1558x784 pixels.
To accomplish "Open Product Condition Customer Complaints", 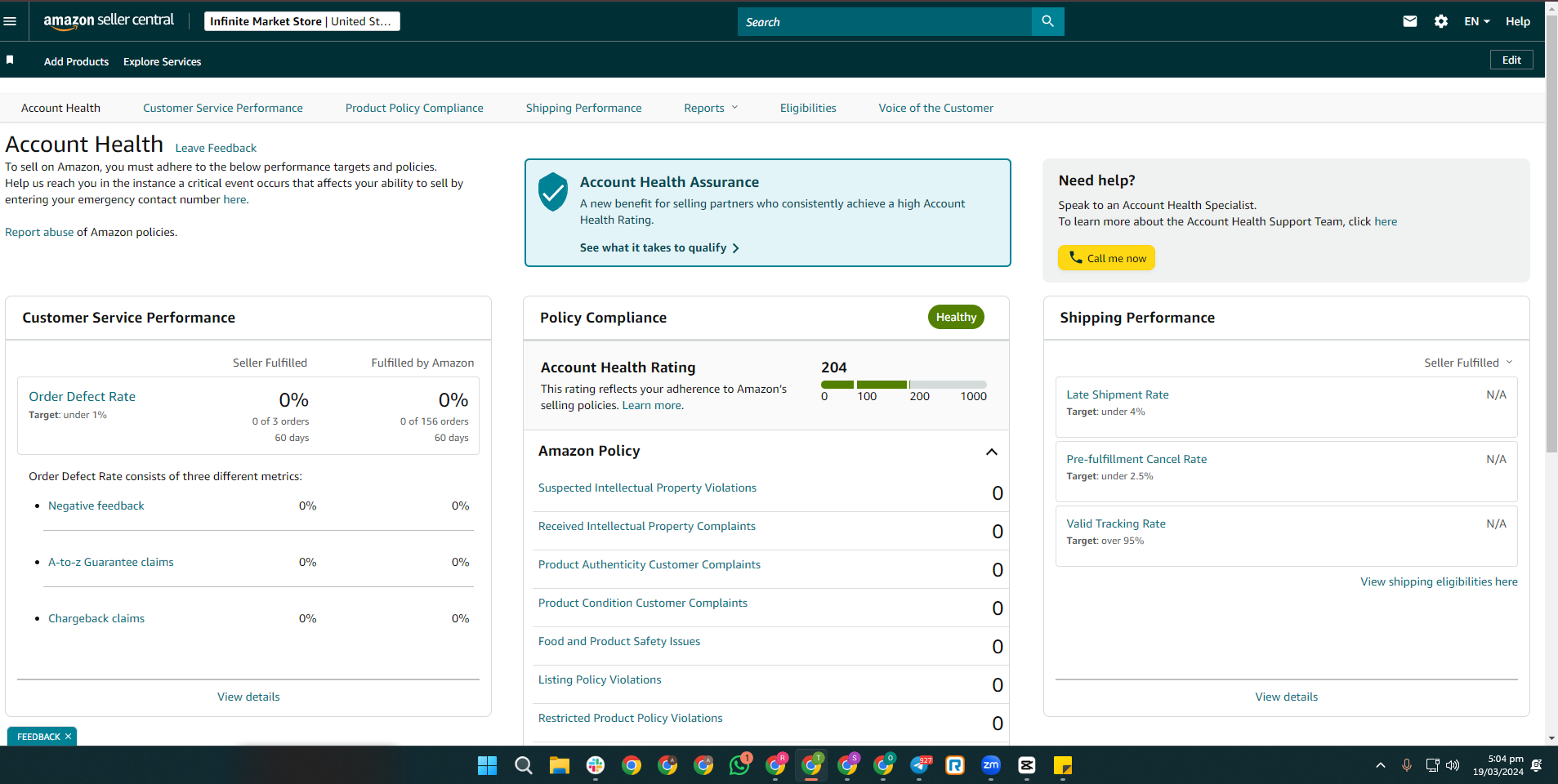I will (643, 603).
